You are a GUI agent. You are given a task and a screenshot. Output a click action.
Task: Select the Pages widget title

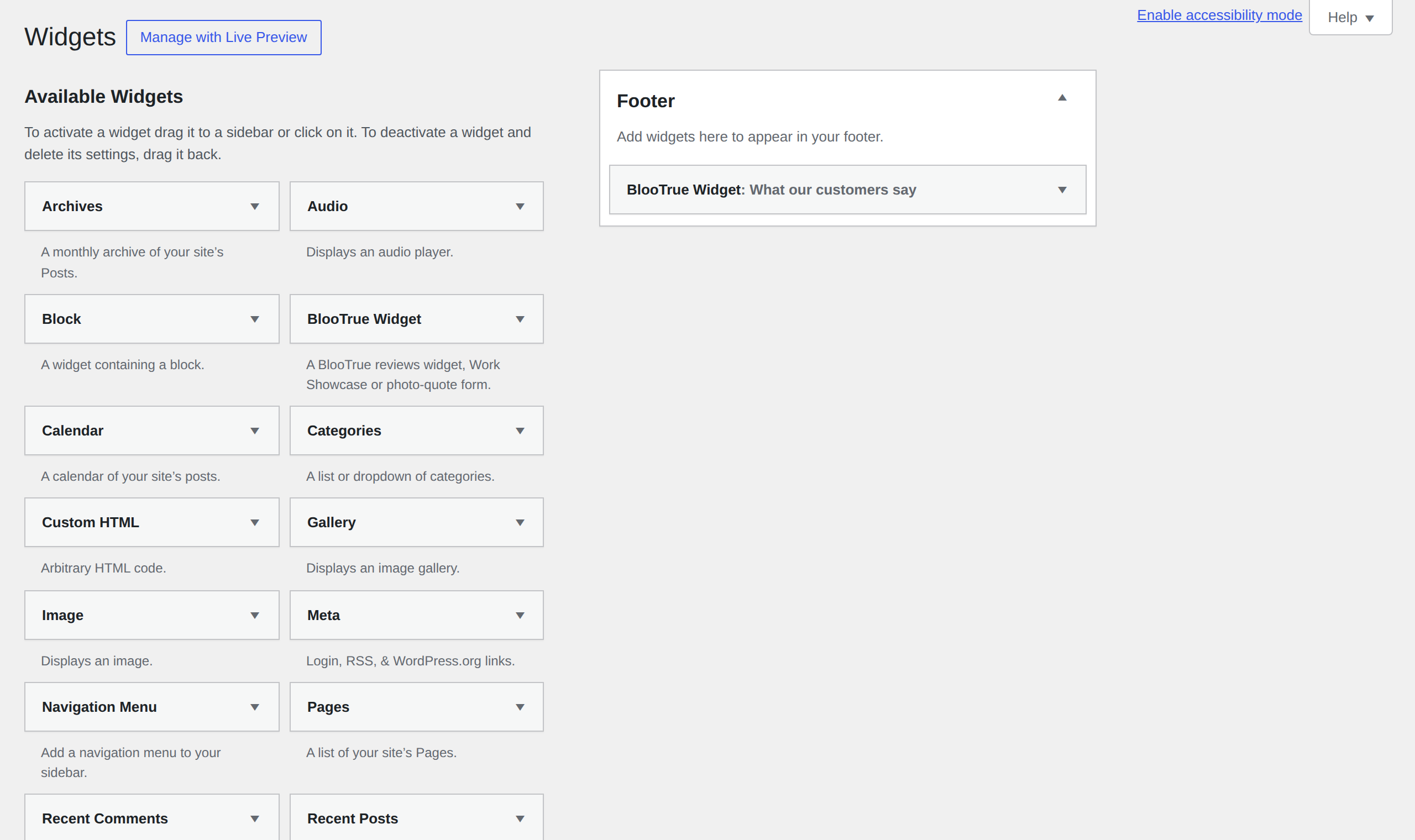click(x=328, y=707)
